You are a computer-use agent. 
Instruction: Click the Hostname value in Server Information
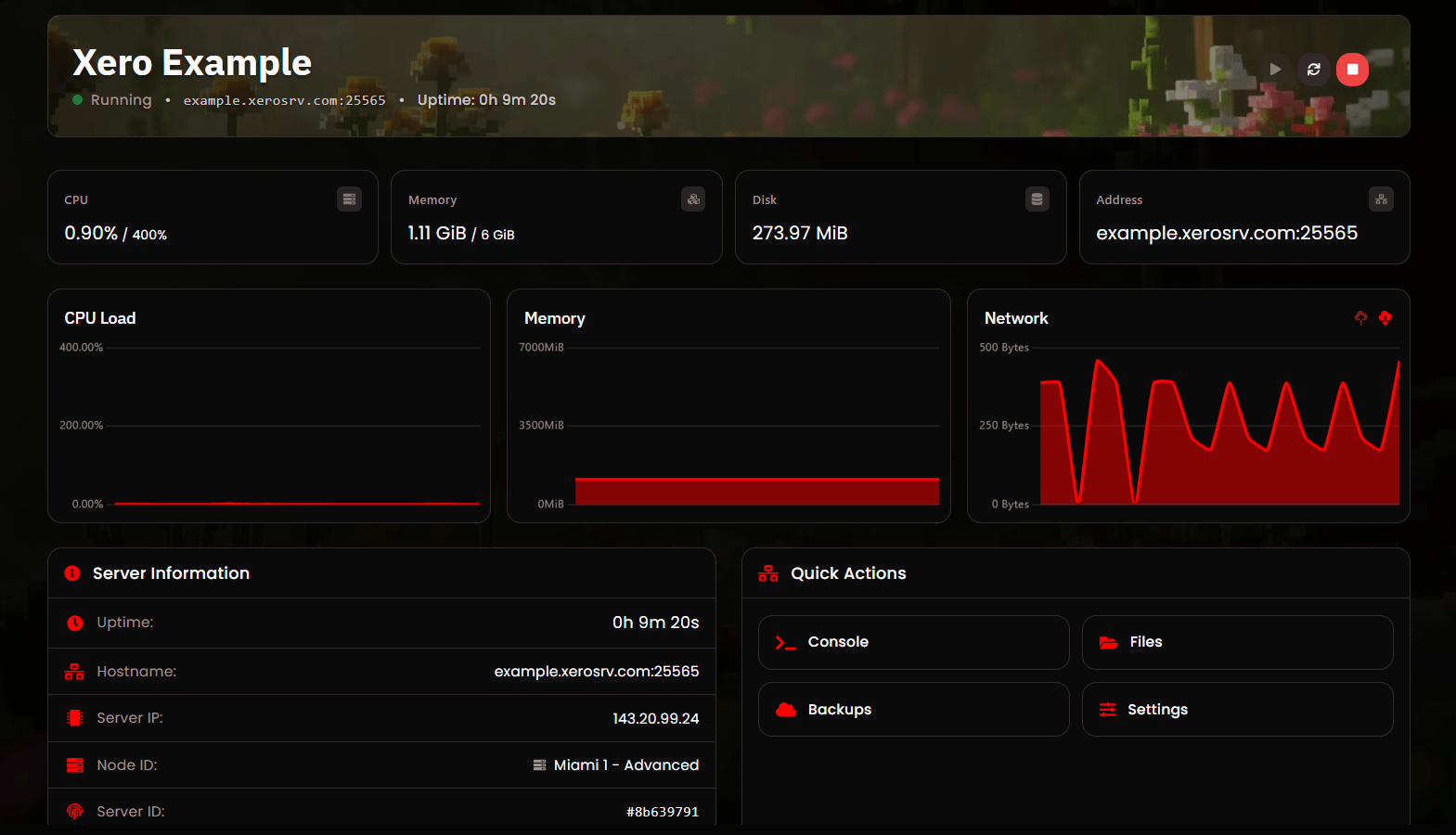[597, 672]
